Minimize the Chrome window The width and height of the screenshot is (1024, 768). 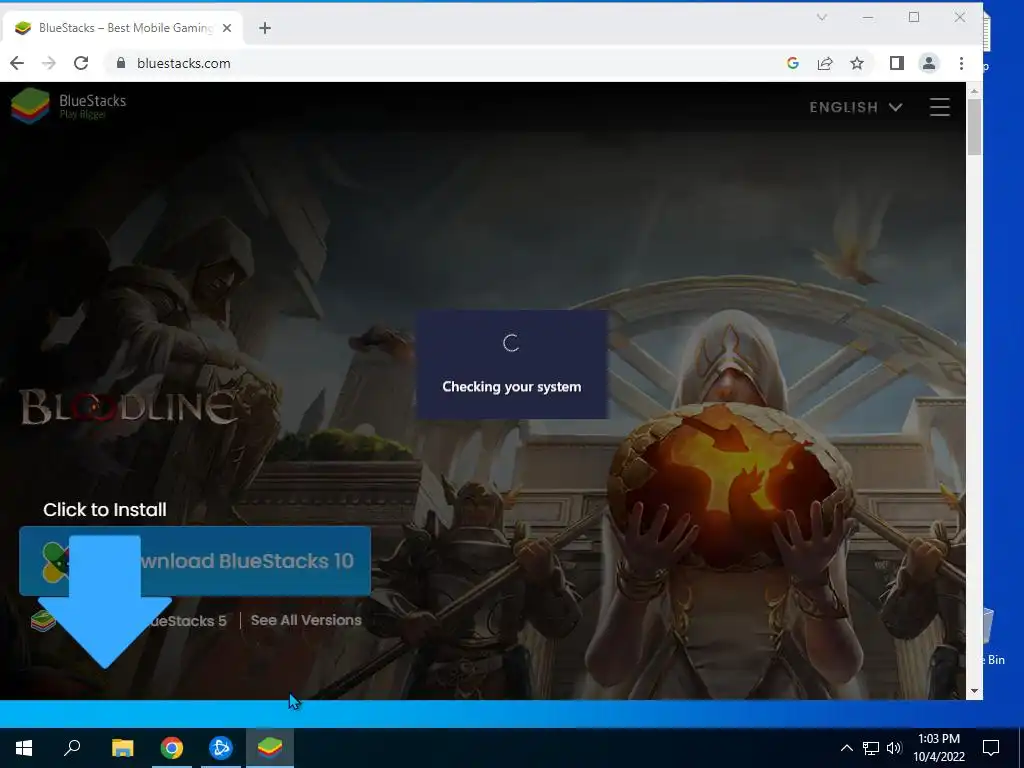point(868,18)
